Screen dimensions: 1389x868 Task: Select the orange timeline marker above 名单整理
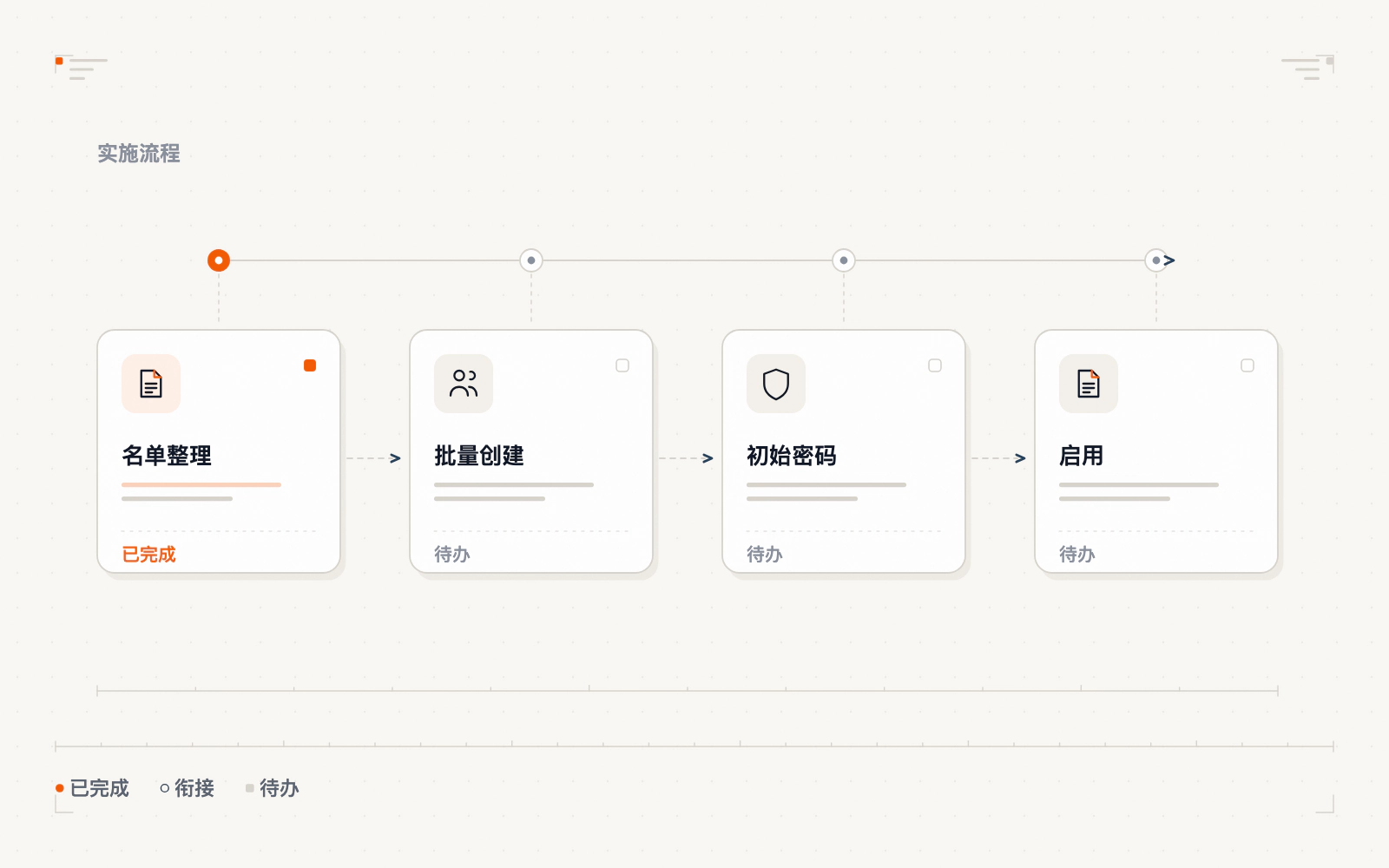219,260
